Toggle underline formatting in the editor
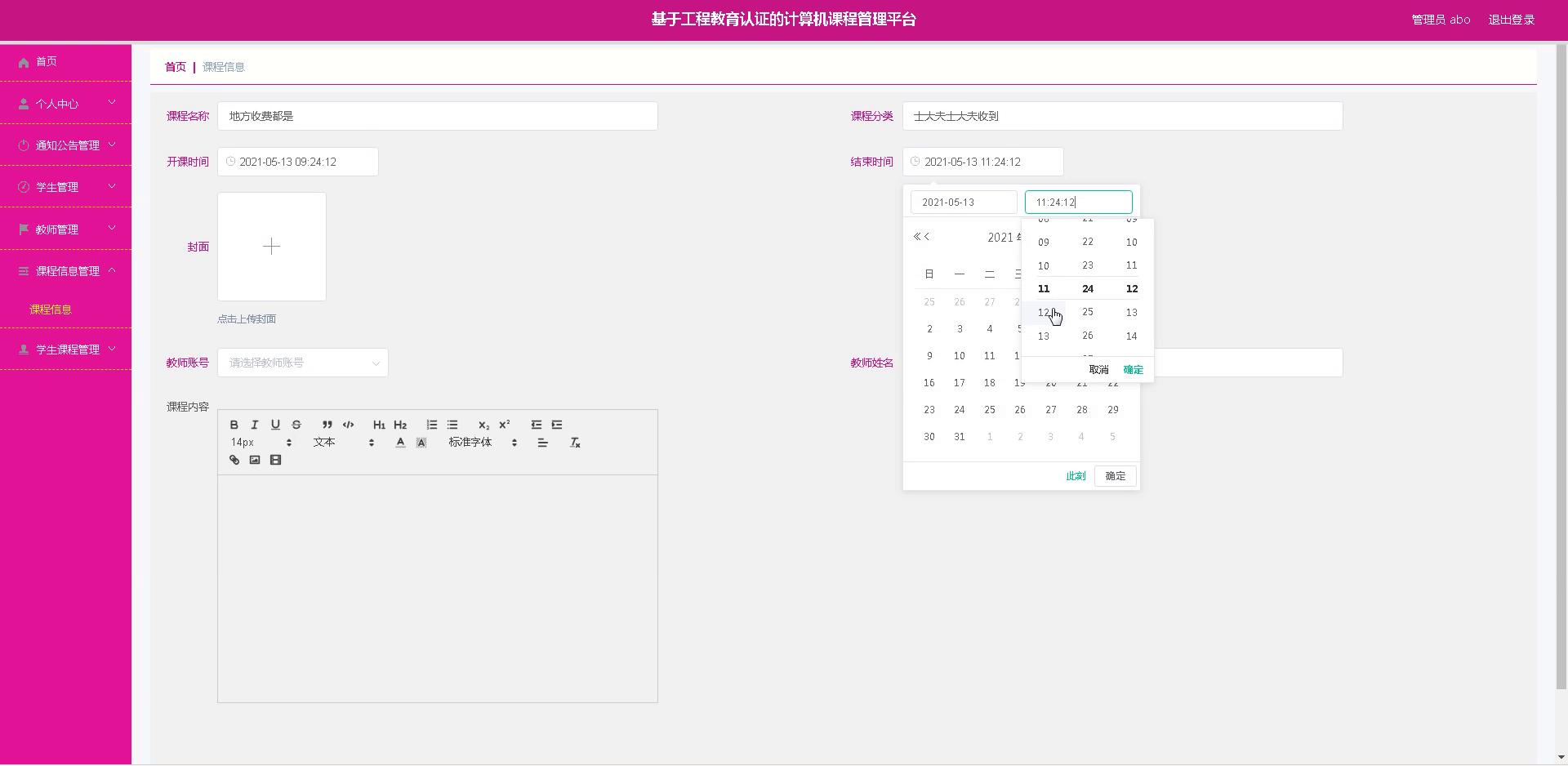 (x=275, y=425)
